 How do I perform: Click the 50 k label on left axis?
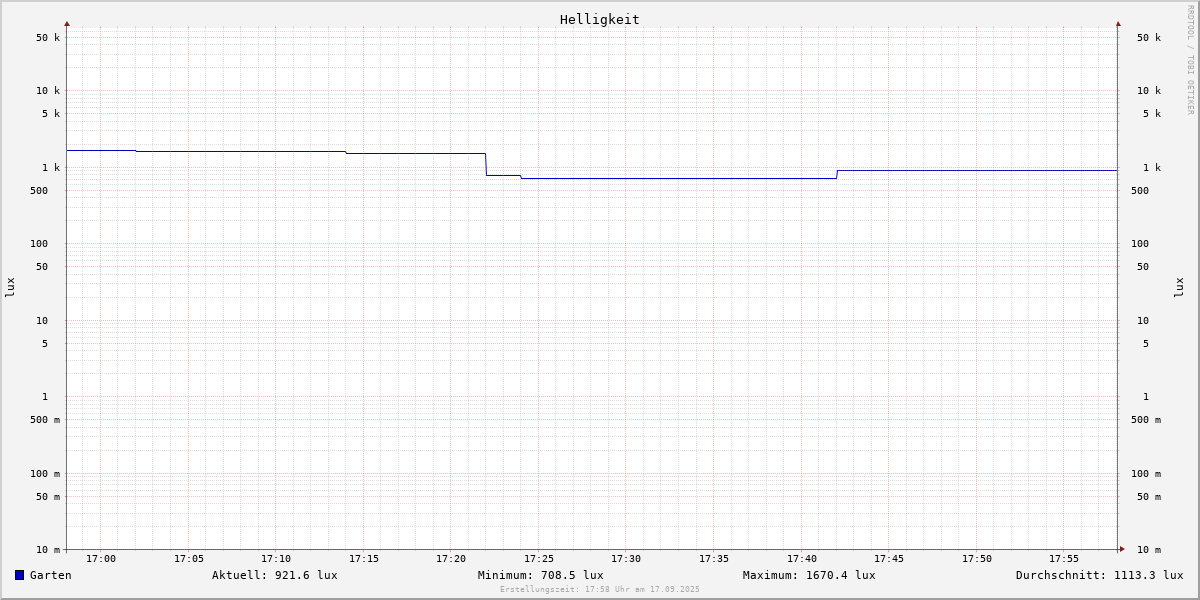(48, 38)
